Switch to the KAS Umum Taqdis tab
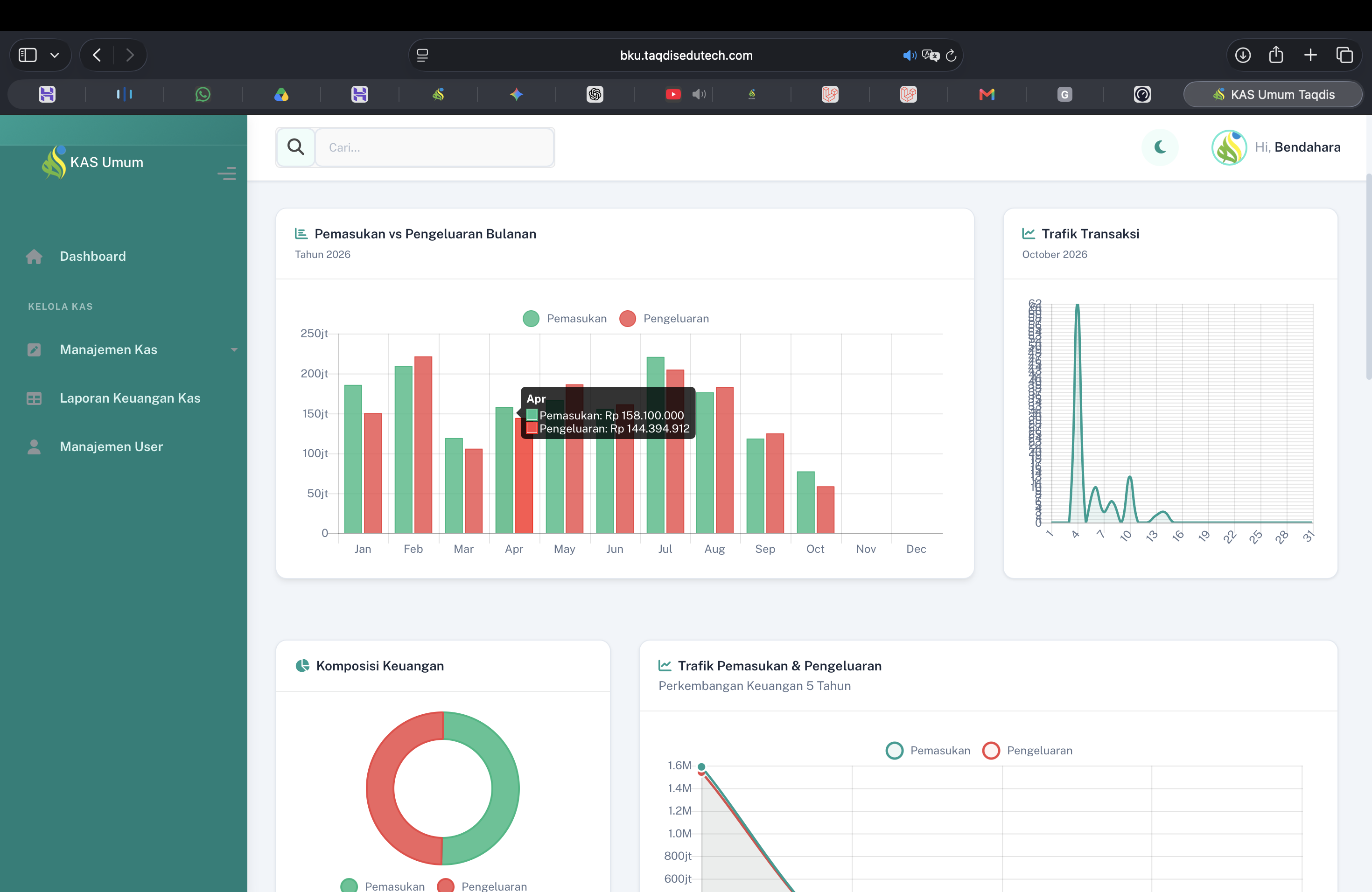 point(1273,95)
